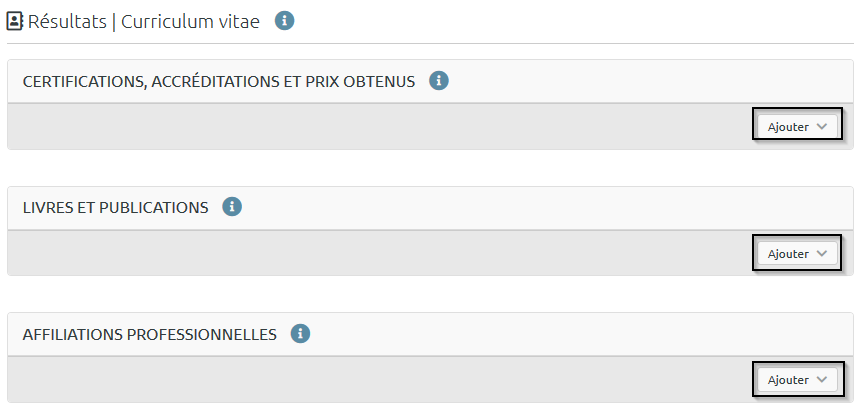This screenshot has width=865, height=408.
Task: Click empty gray row in Livres et publications
Action: click(380, 253)
